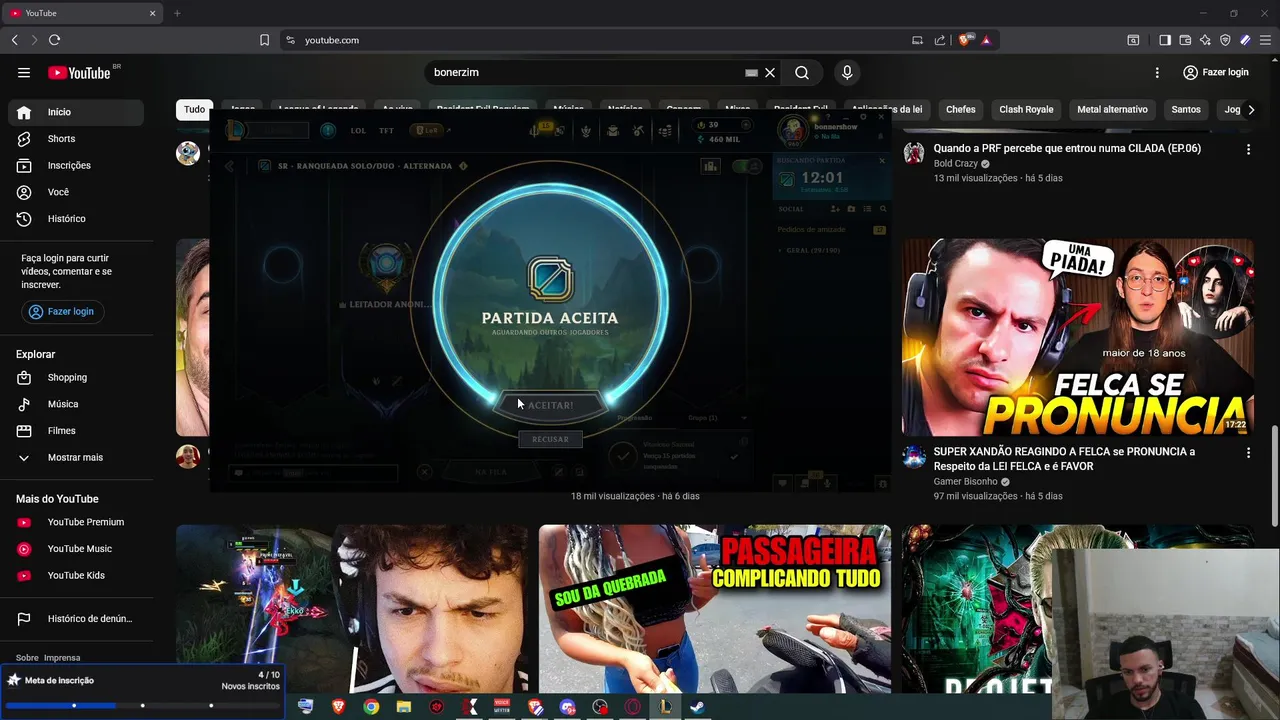1280x720 pixels.
Task: Switch to LOL tab in League client
Action: (x=358, y=131)
